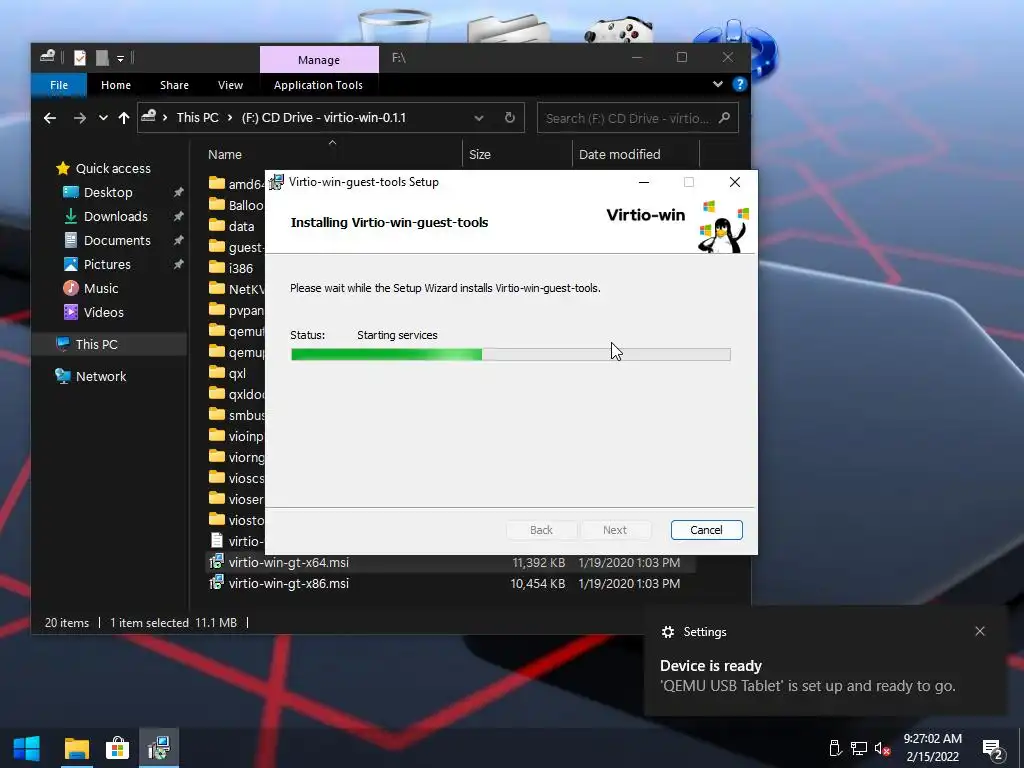Switch to the Home ribbon tab

click(116, 85)
